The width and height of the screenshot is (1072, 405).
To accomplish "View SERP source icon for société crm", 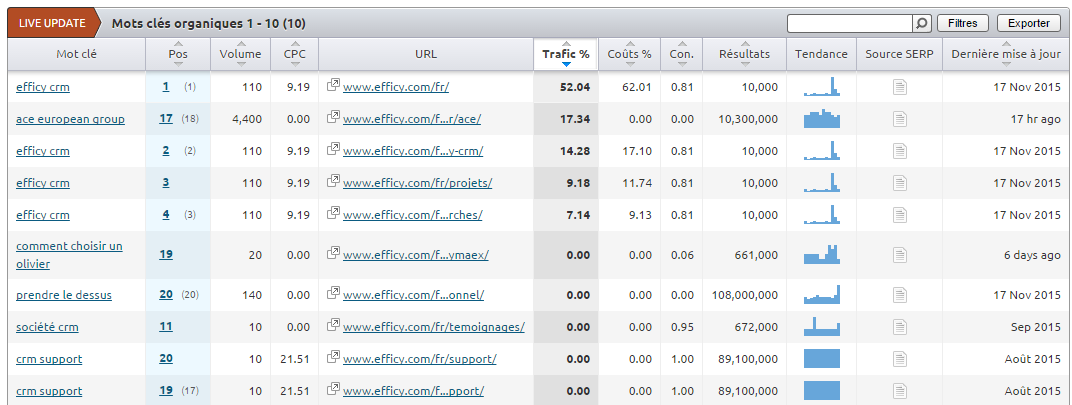I will tap(900, 327).
